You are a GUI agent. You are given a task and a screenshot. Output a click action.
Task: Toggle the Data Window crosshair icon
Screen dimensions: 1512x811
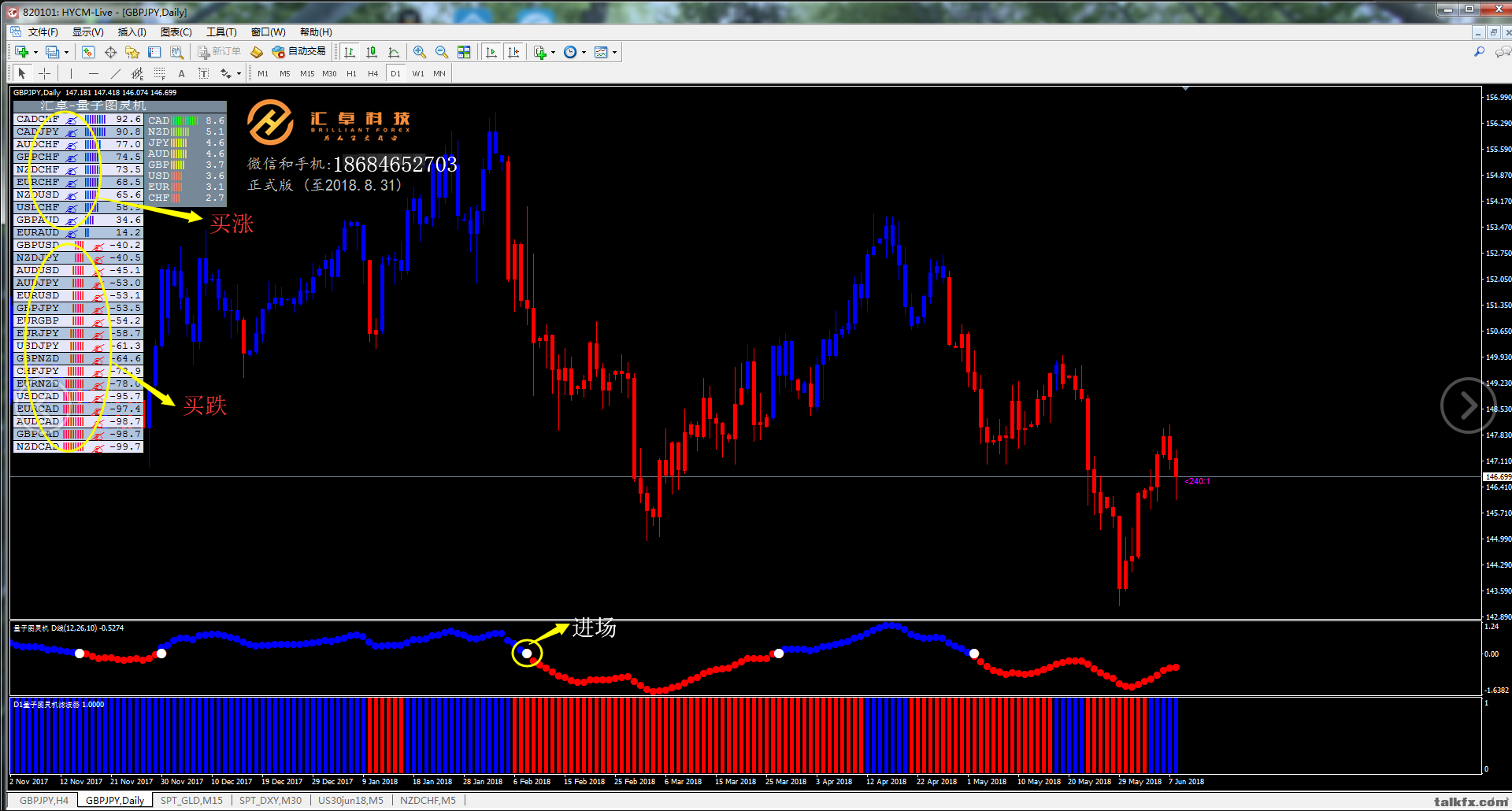tap(110, 52)
